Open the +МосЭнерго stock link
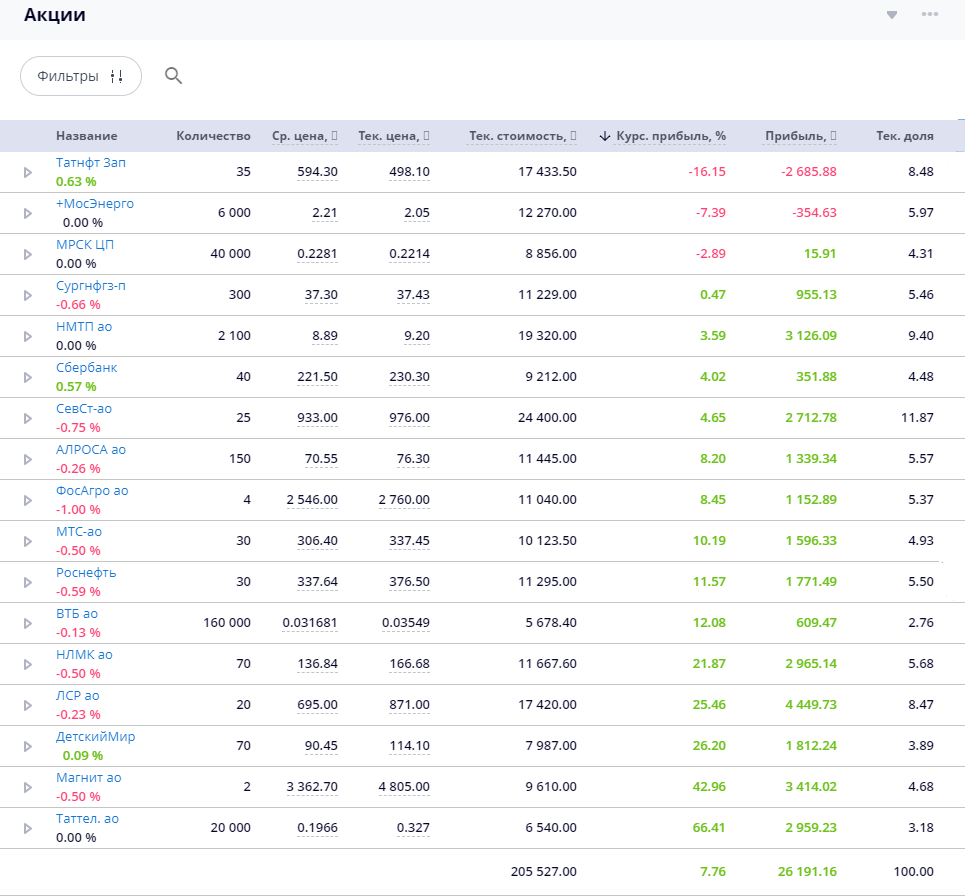This screenshot has width=965, height=896. point(95,204)
